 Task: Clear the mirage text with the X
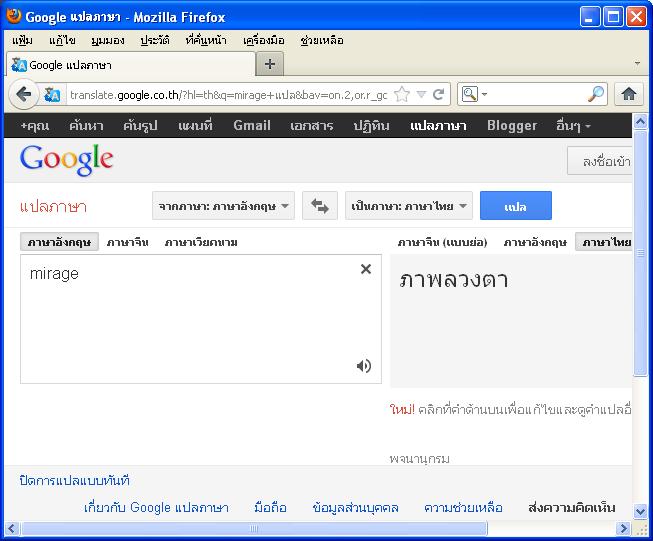(x=366, y=269)
